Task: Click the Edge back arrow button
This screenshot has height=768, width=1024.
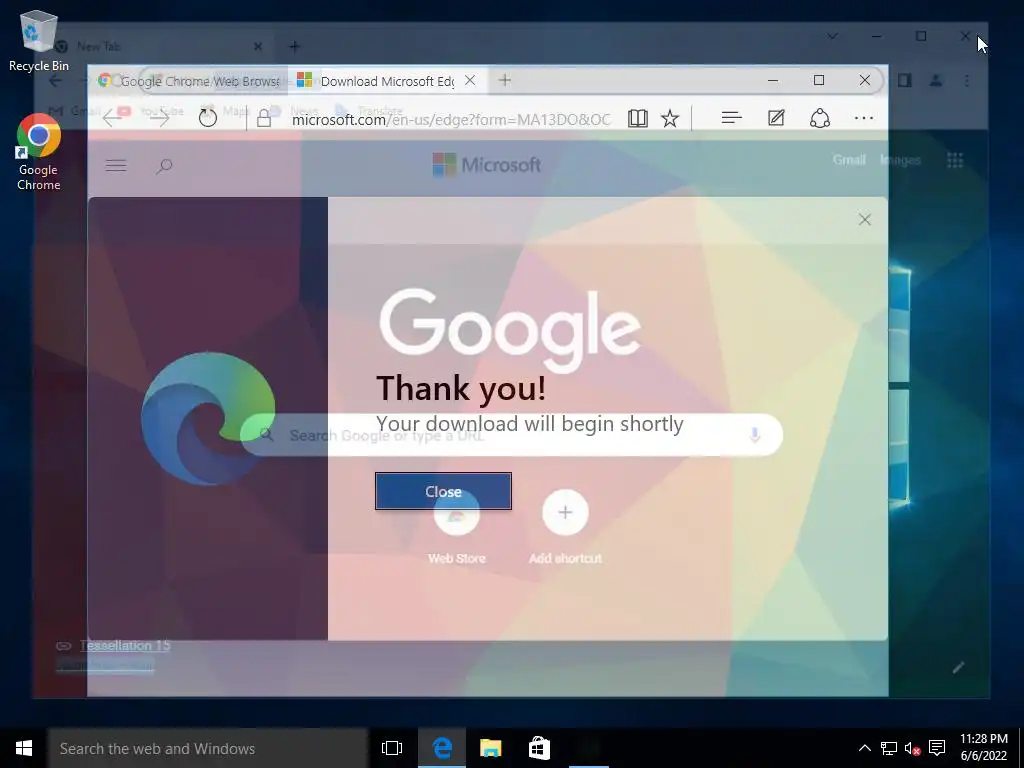Action: pyautogui.click(x=112, y=118)
